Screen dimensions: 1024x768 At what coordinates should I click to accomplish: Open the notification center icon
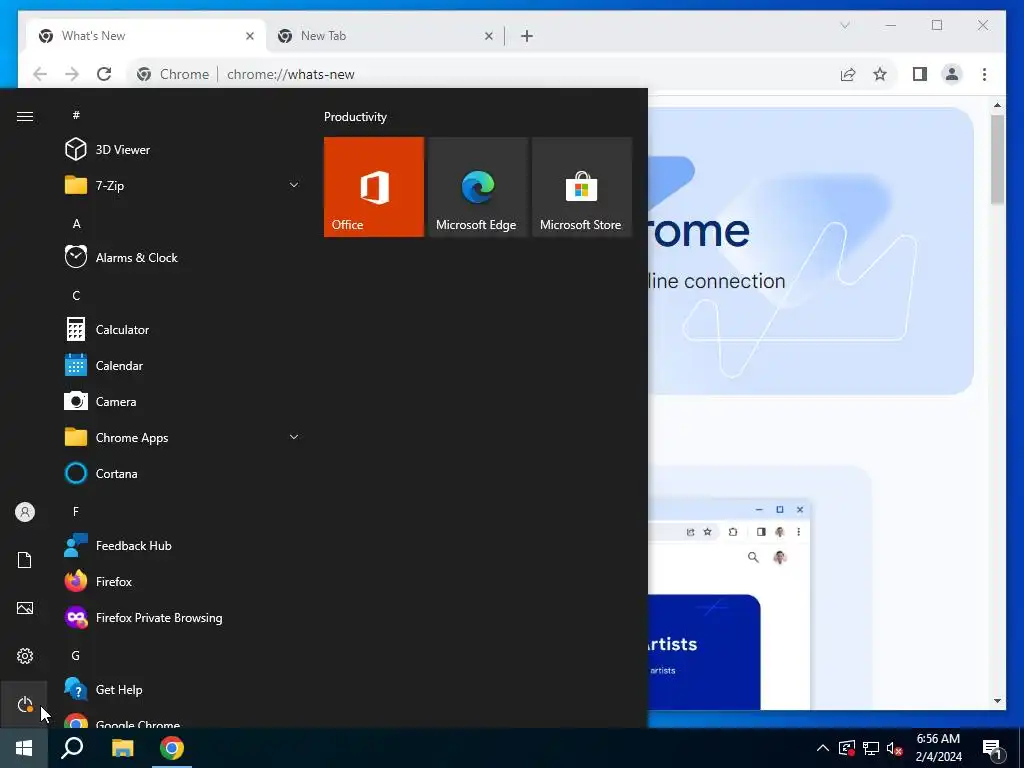tap(993, 748)
